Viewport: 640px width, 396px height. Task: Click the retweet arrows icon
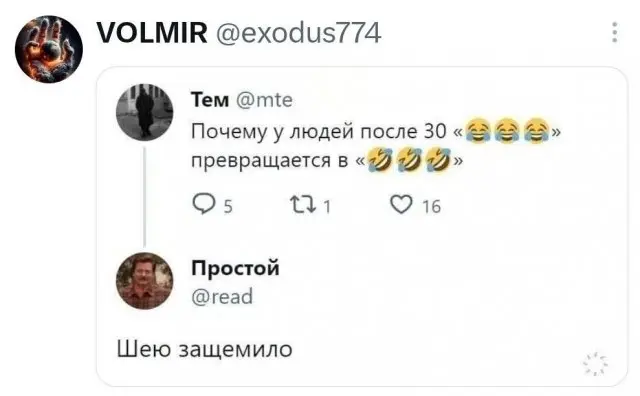tap(302, 205)
